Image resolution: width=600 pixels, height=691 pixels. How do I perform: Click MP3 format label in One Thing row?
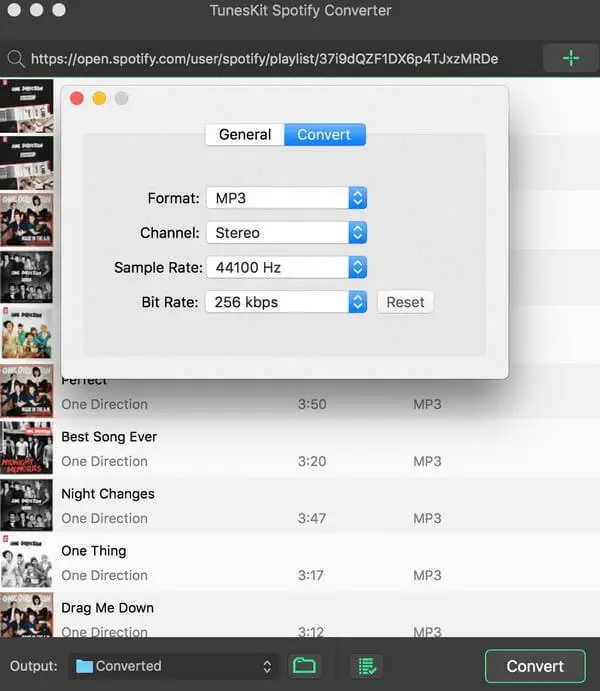tap(427, 575)
